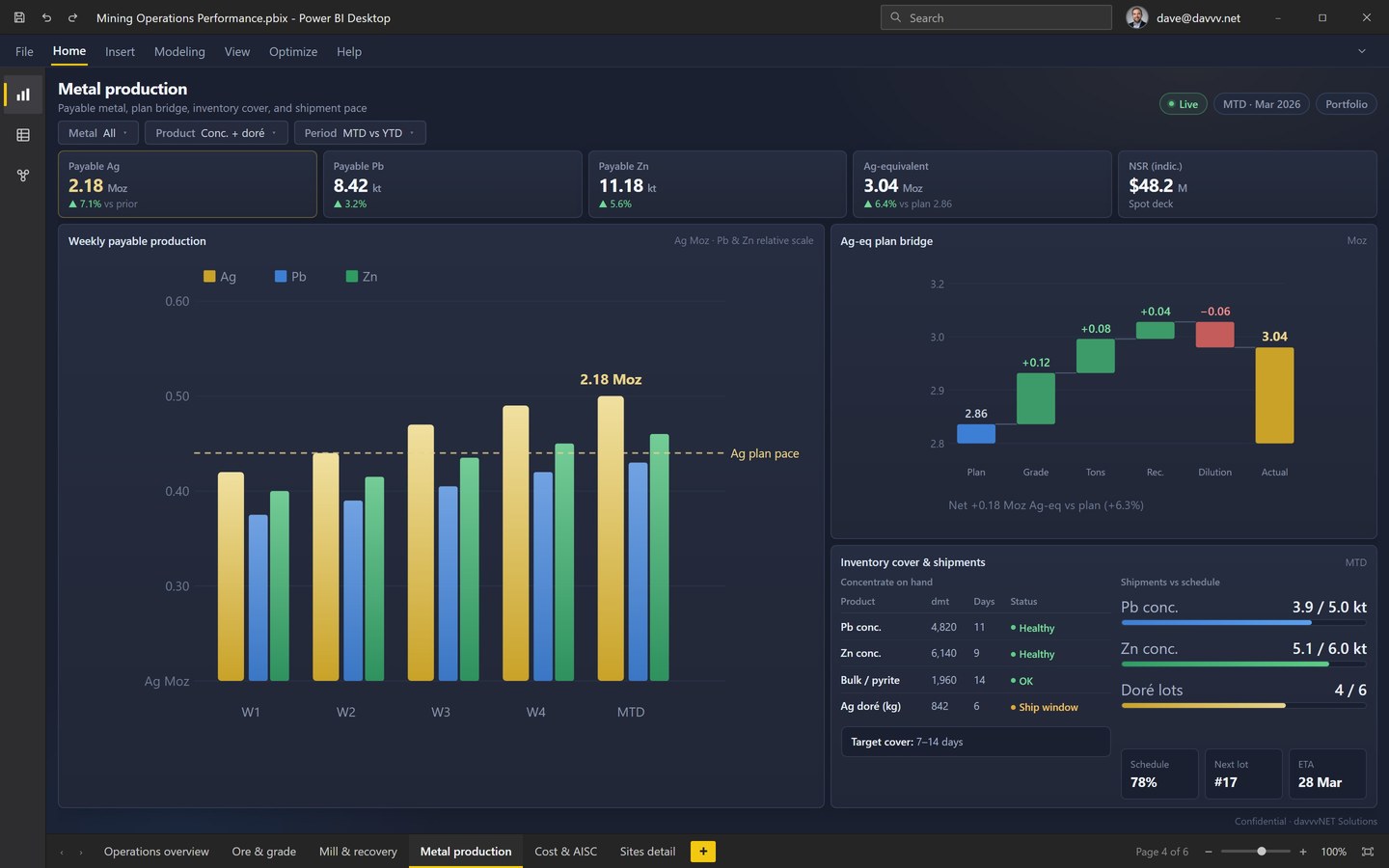Click the 6,140 dmt cell

[943, 653]
